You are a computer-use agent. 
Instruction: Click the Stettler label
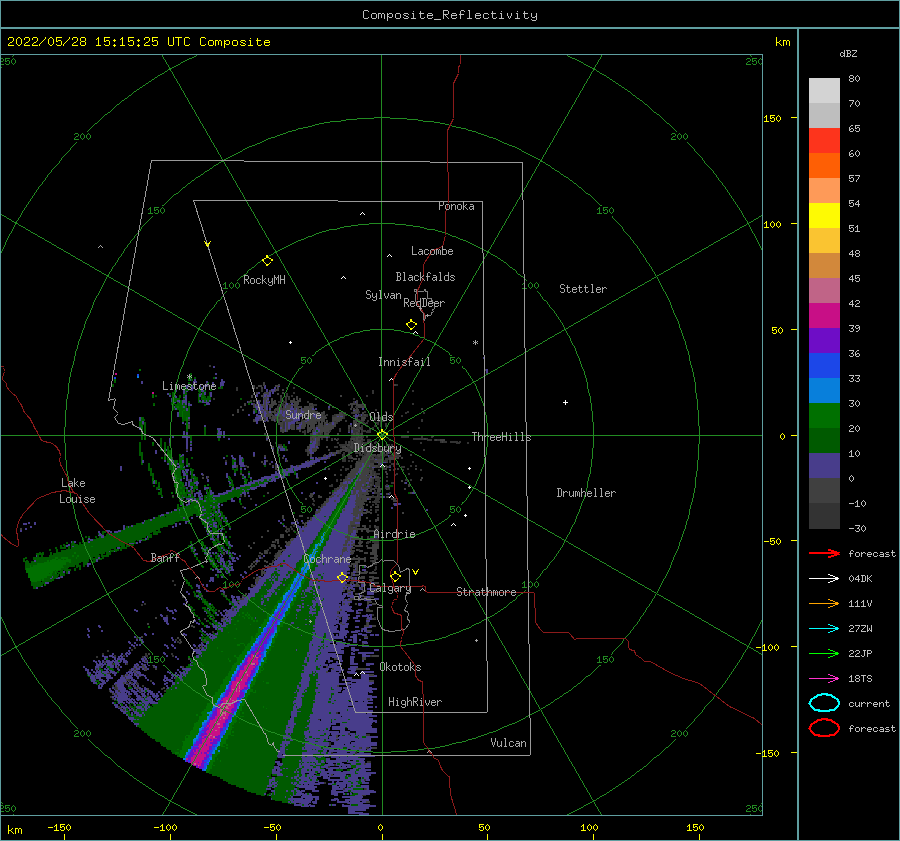click(583, 289)
